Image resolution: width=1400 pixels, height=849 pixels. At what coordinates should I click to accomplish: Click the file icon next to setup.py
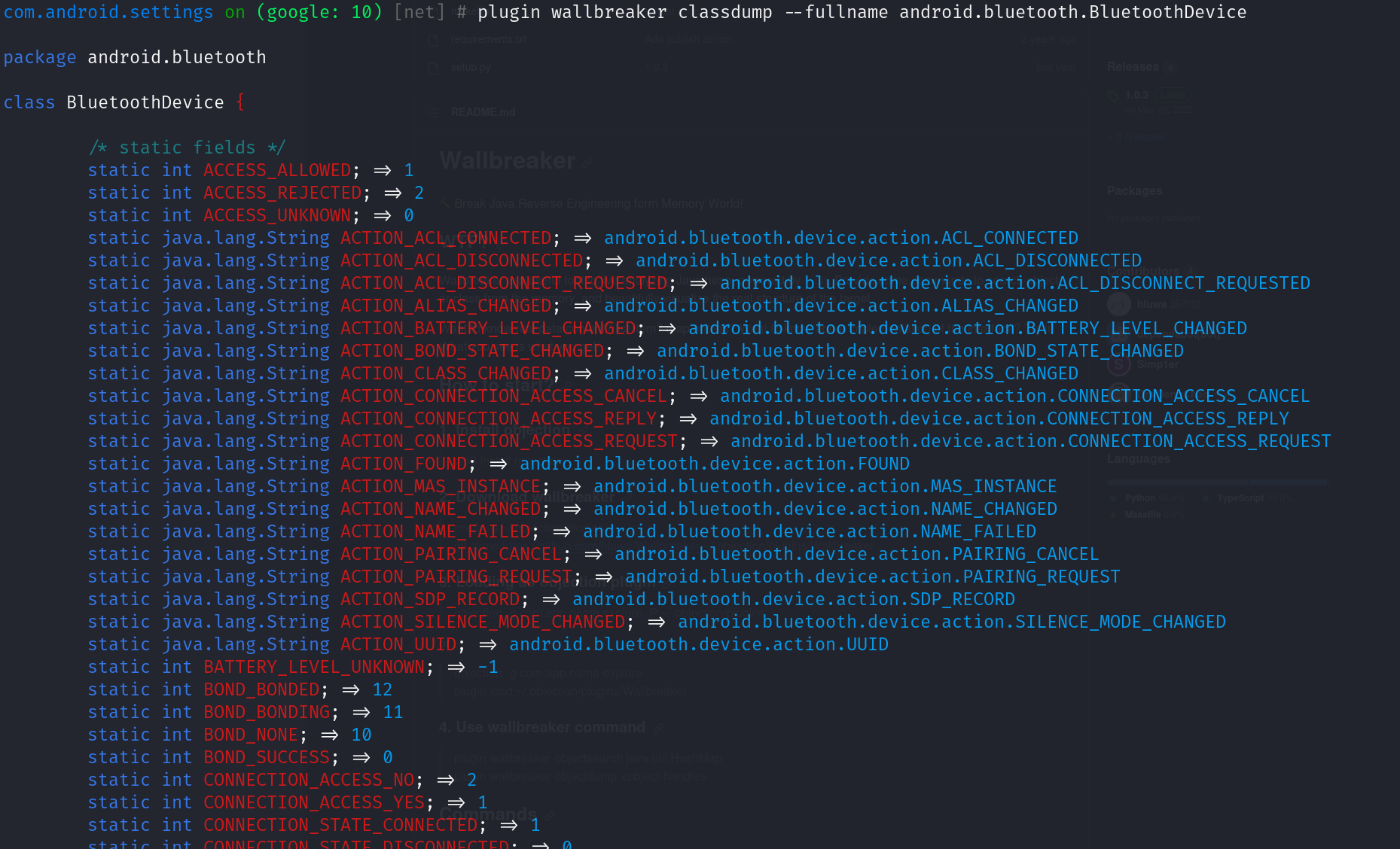pyautogui.click(x=433, y=68)
